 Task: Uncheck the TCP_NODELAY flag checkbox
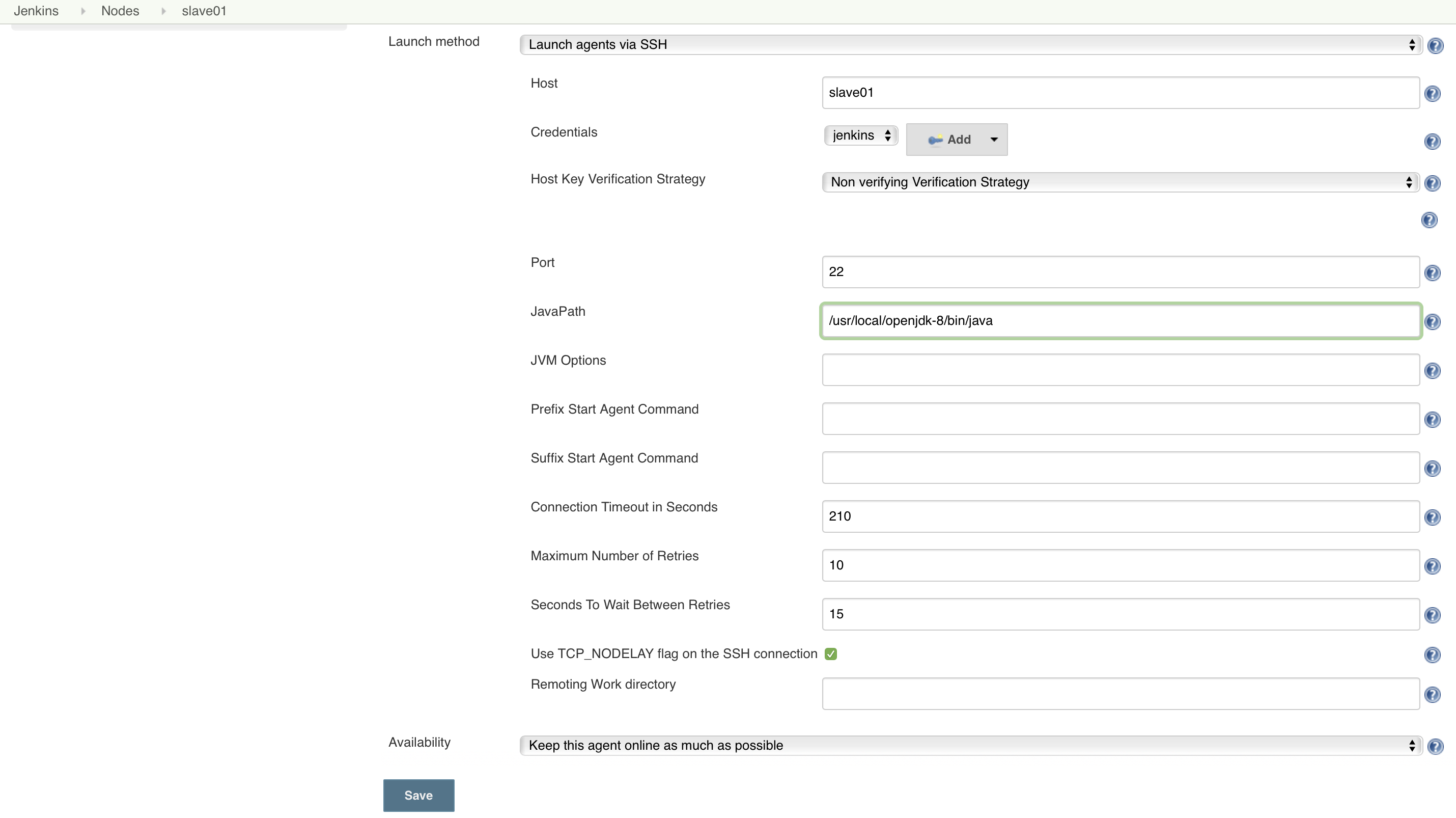830,654
